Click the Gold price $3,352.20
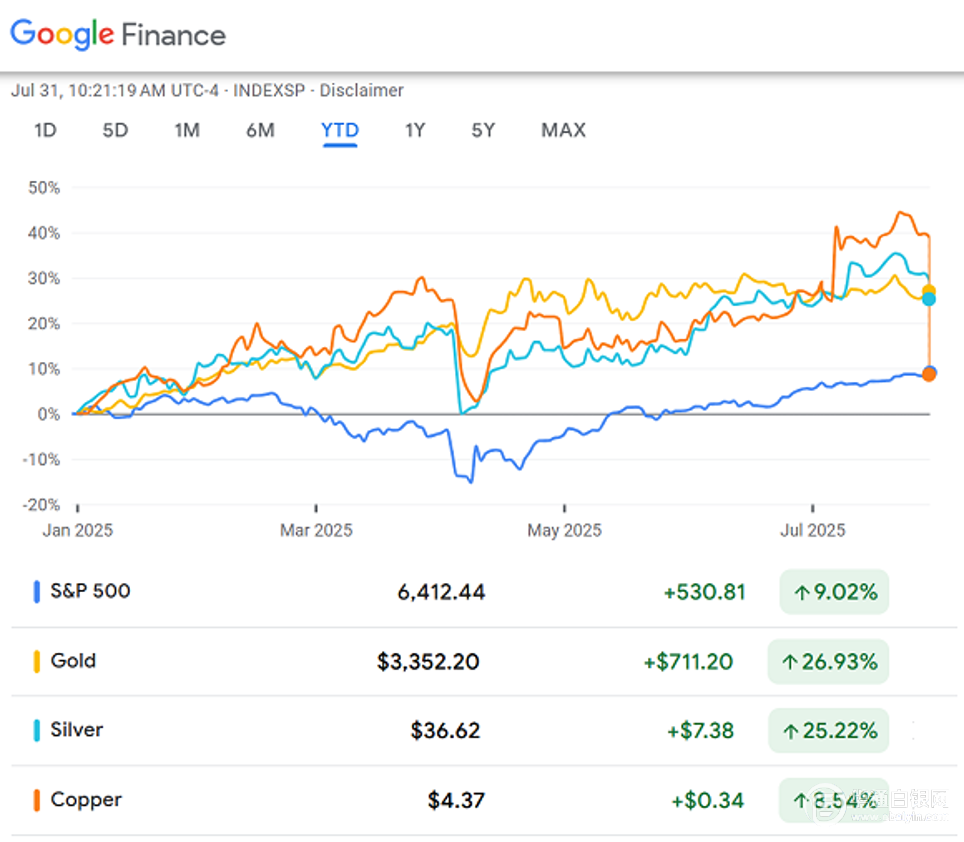This screenshot has width=964, height=842. (x=428, y=661)
